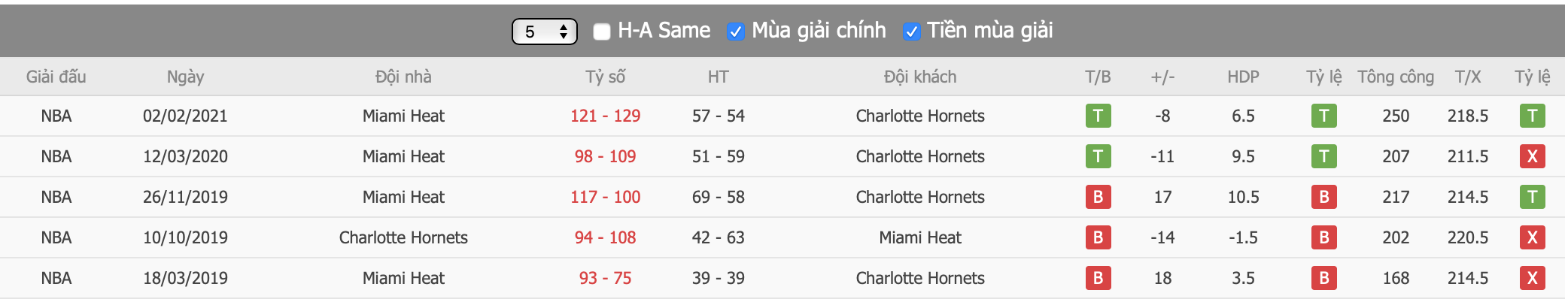Click red T/B badge in 18/03/2019 row

coord(1098,278)
